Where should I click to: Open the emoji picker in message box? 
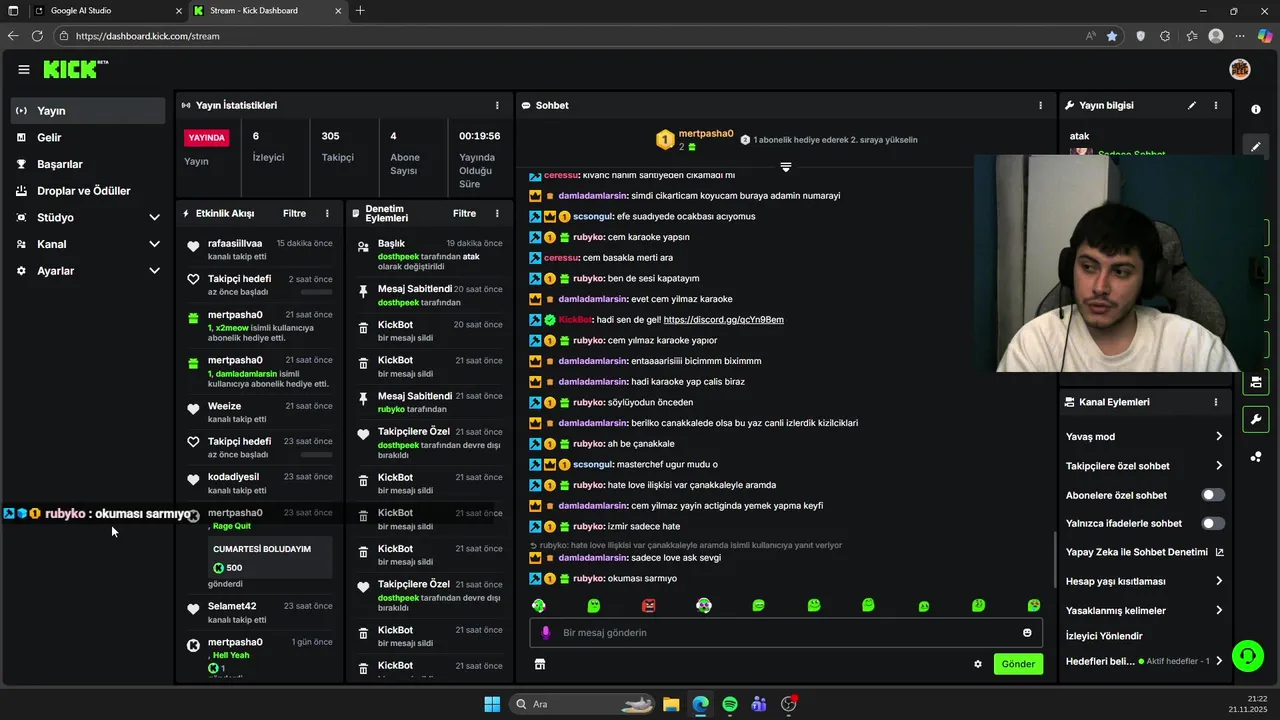[x=1027, y=632]
